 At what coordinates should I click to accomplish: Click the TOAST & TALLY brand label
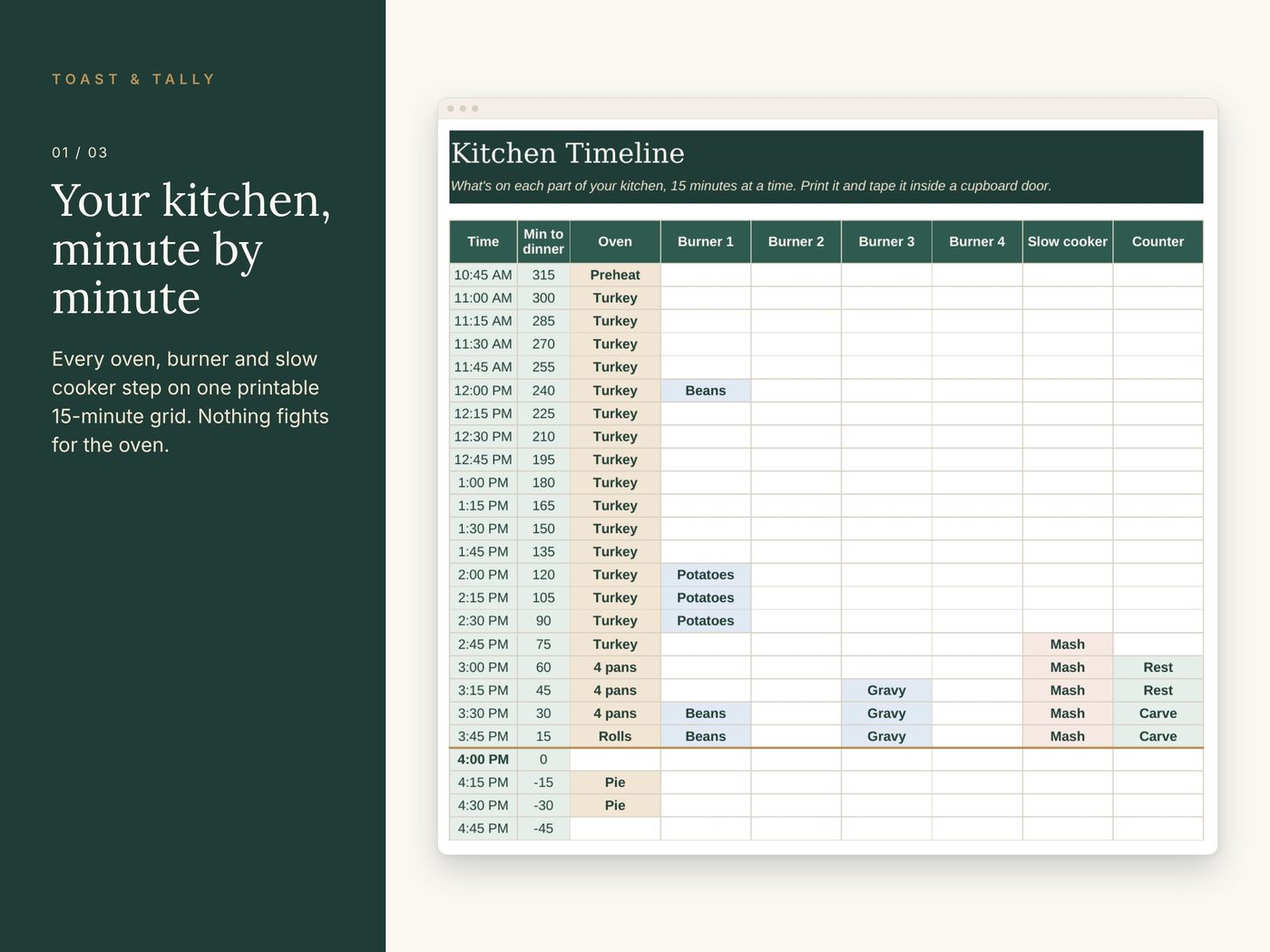[x=133, y=80]
